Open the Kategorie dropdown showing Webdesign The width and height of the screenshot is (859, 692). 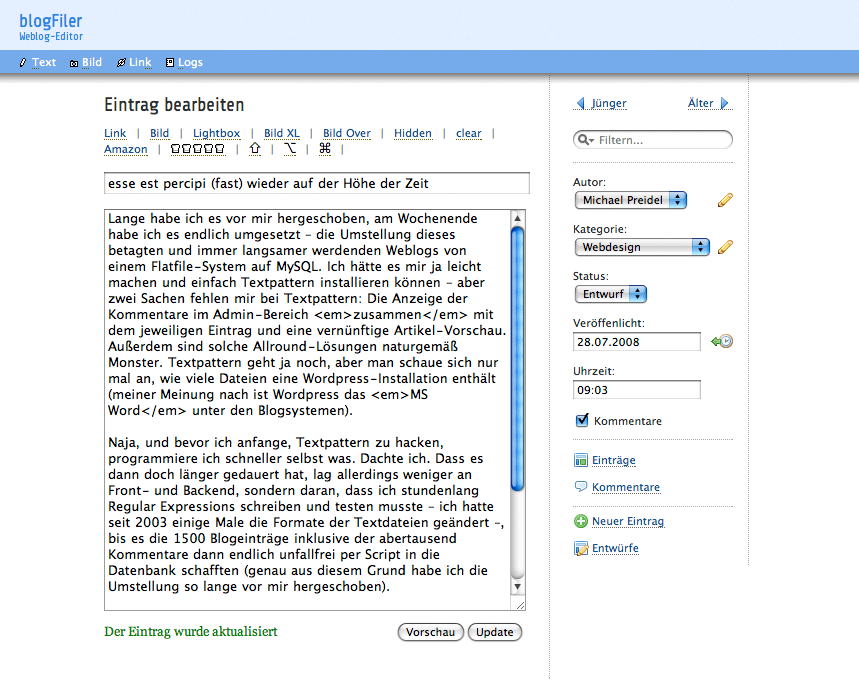[x=642, y=246]
